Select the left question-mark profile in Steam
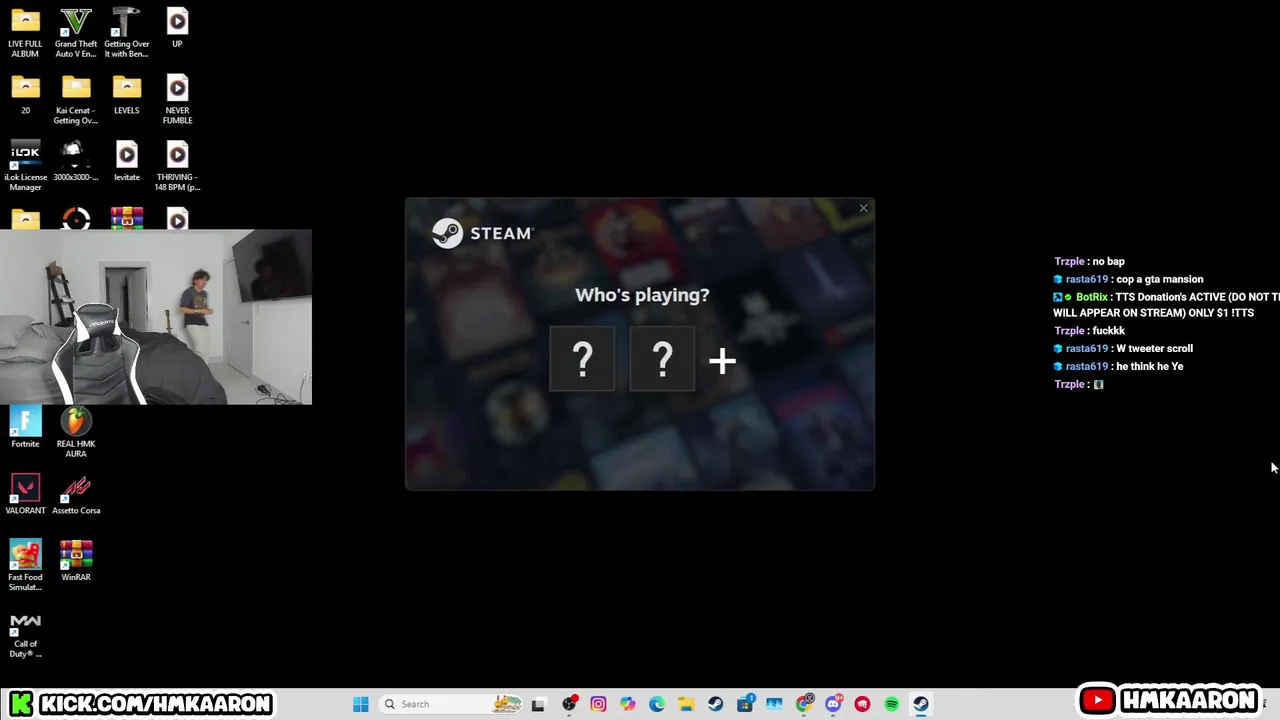The width and height of the screenshot is (1280, 720). click(582, 359)
